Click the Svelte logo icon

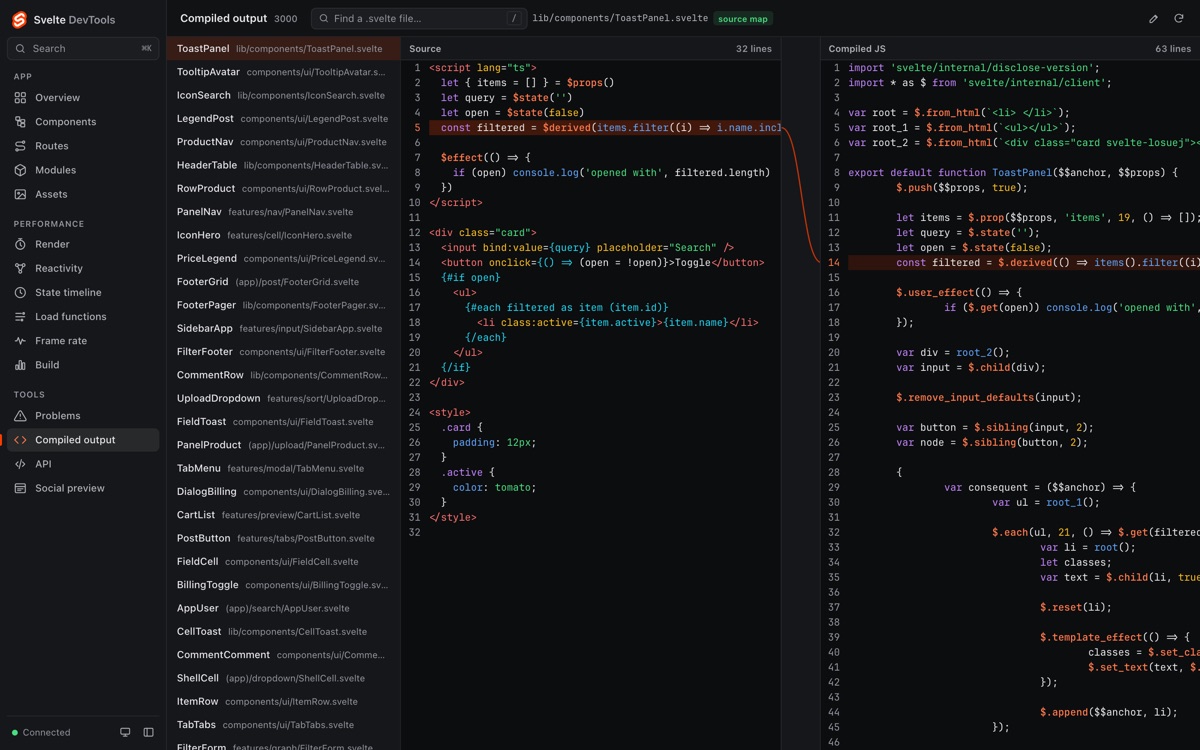click(19, 20)
